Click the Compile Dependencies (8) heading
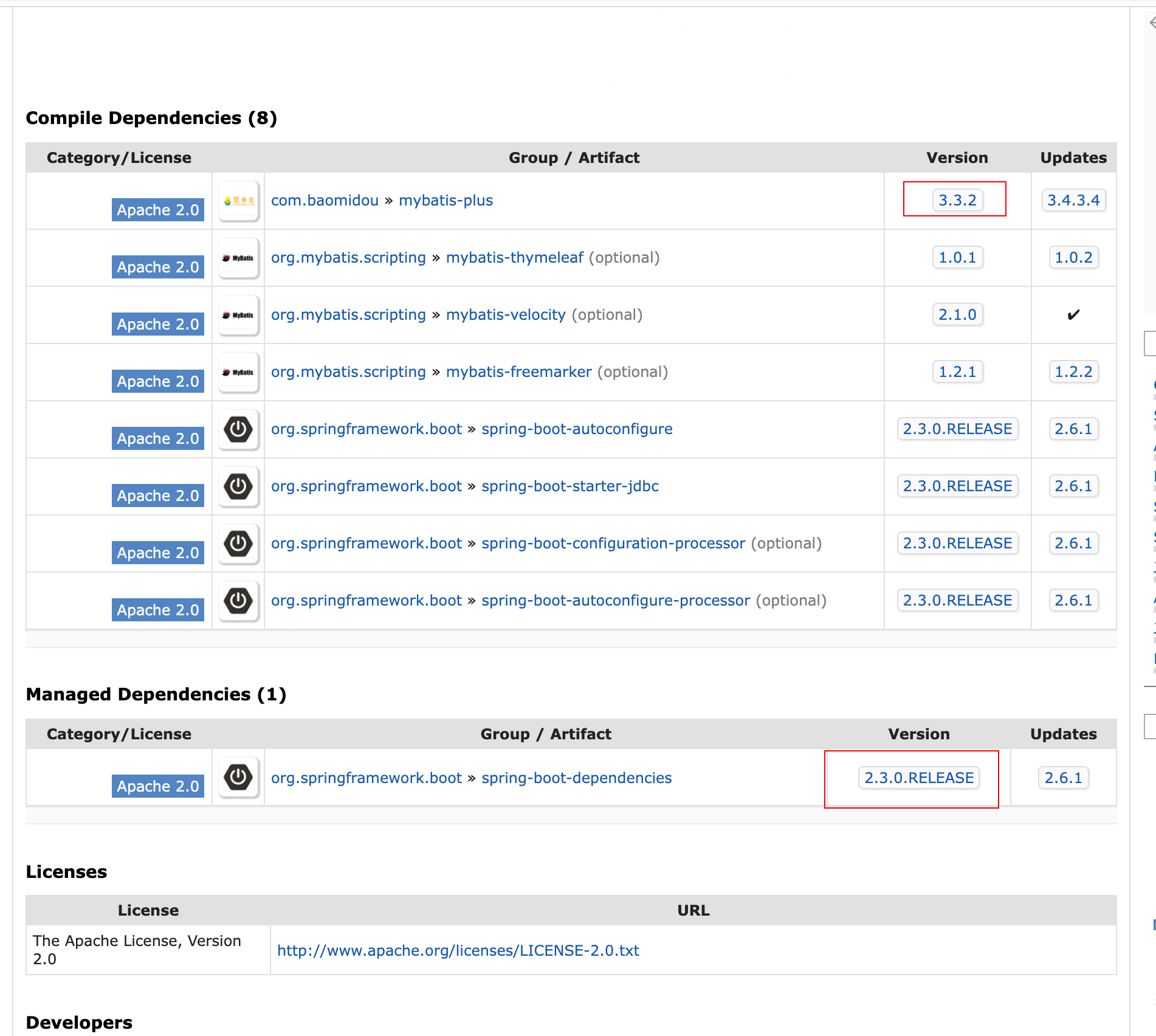The width and height of the screenshot is (1156, 1036). pyautogui.click(x=151, y=118)
